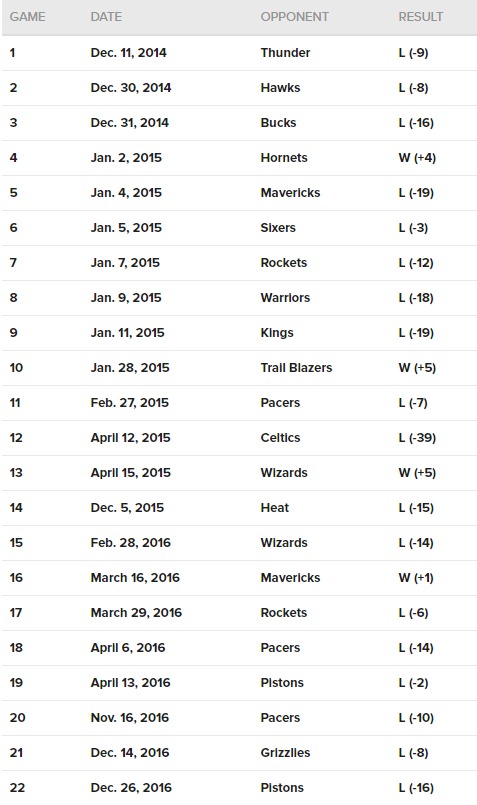This screenshot has width=477, height=805.
Task: Select the Trail Blazers opponent cell
Action: [296, 368]
